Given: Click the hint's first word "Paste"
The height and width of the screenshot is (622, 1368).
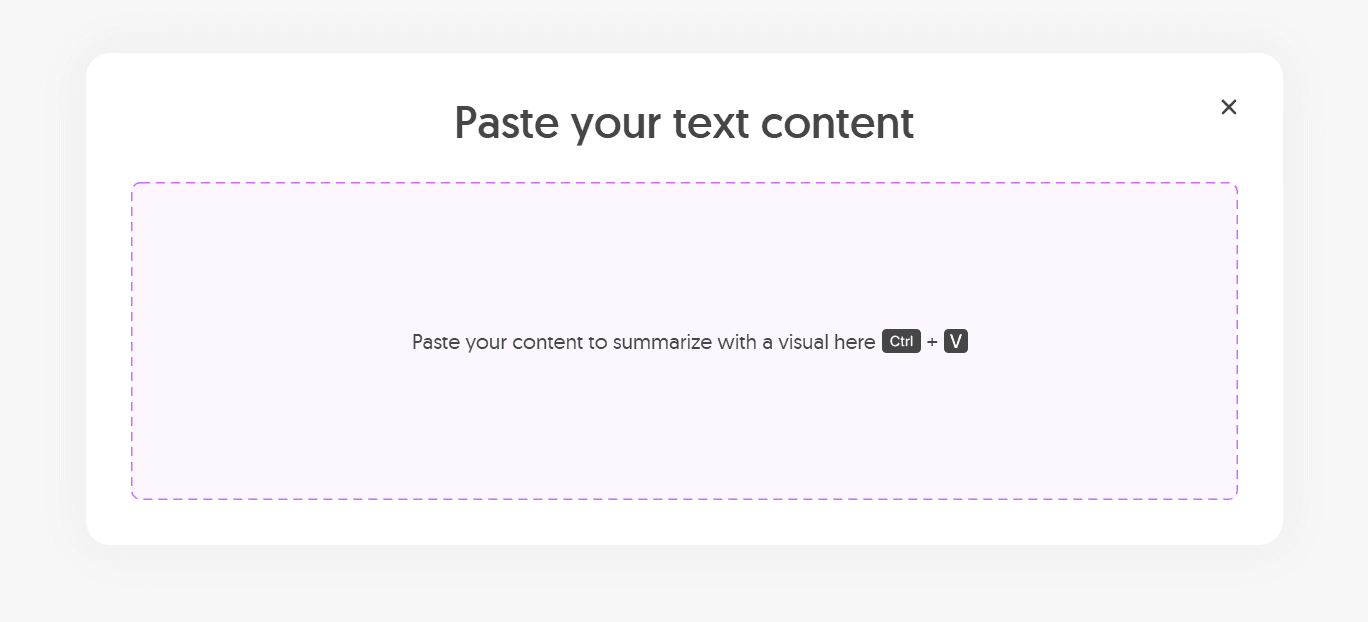Looking at the screenshot, I should [x=436, y=342].
